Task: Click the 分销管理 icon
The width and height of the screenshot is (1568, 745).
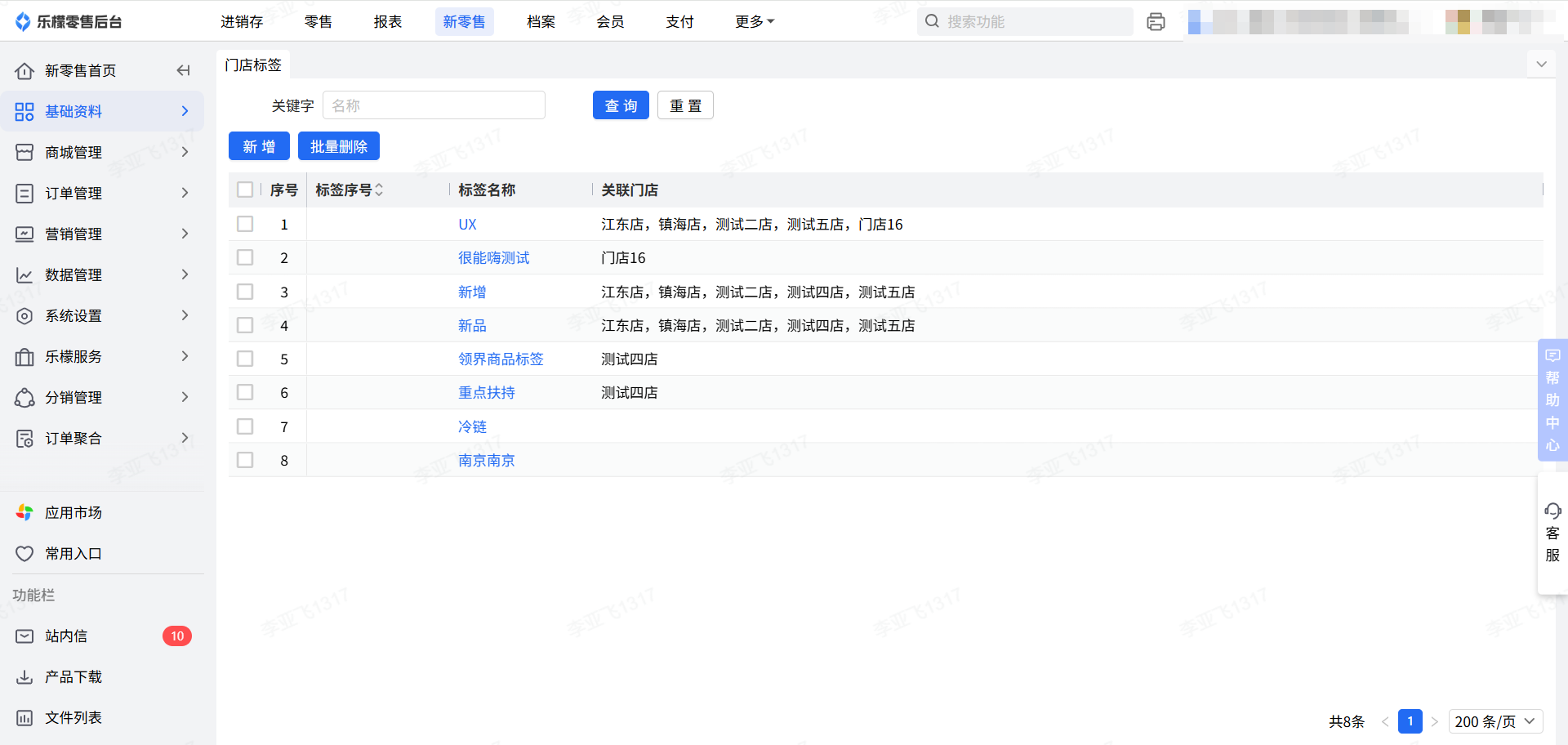Action: pos(24,398)
